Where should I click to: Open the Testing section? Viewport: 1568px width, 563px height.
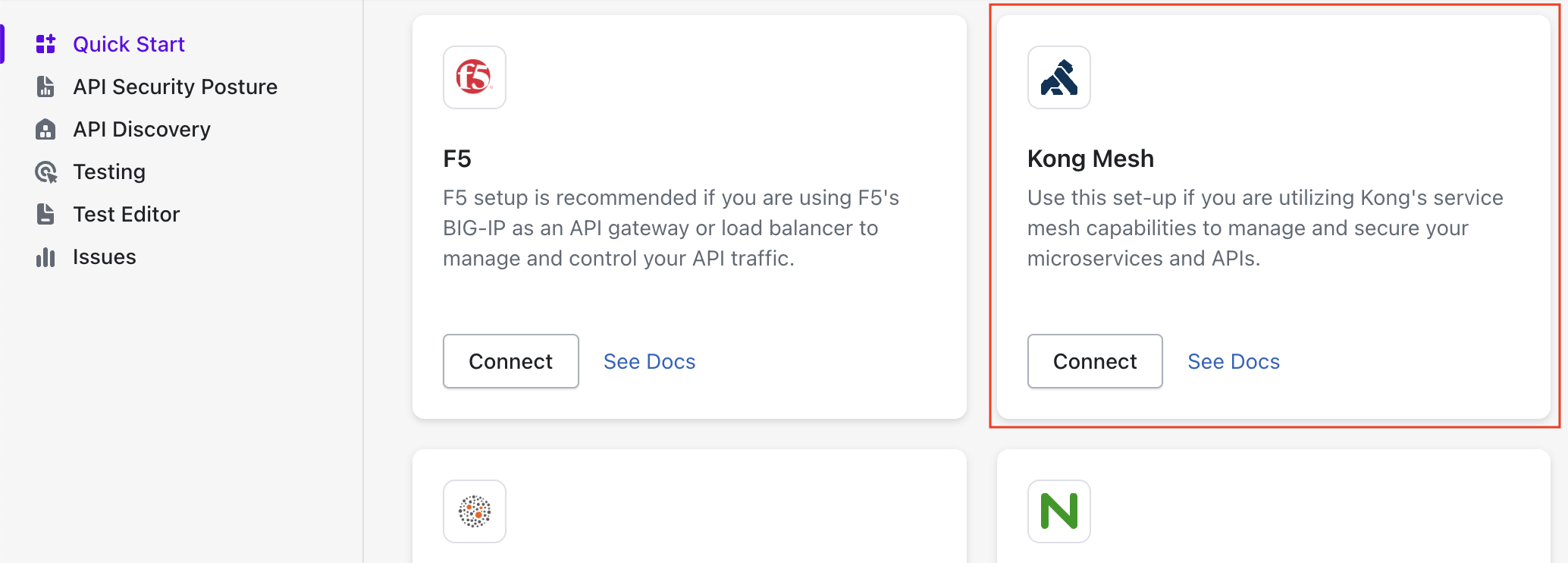tap(109, 172)
